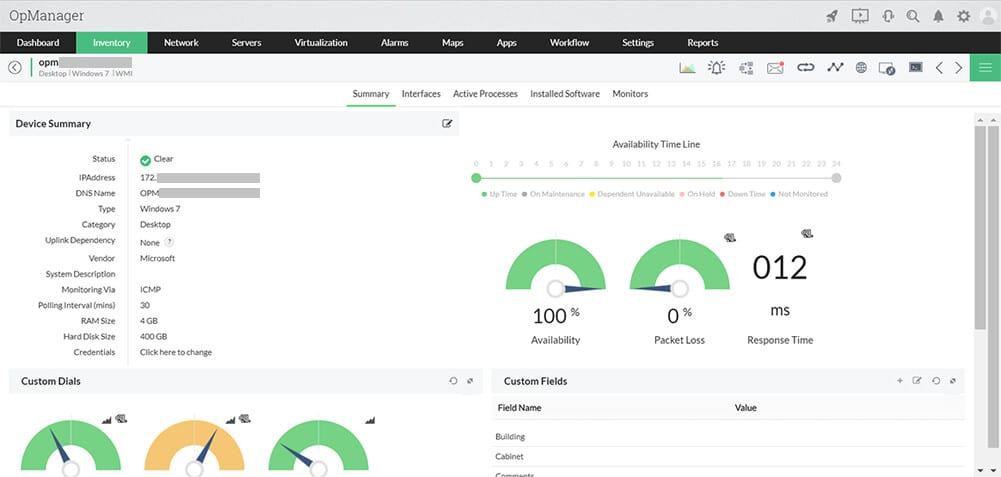Click the 'Click here to change' credentials link
This screenshot has width=1001, height=477.
(x=176, y=352)
